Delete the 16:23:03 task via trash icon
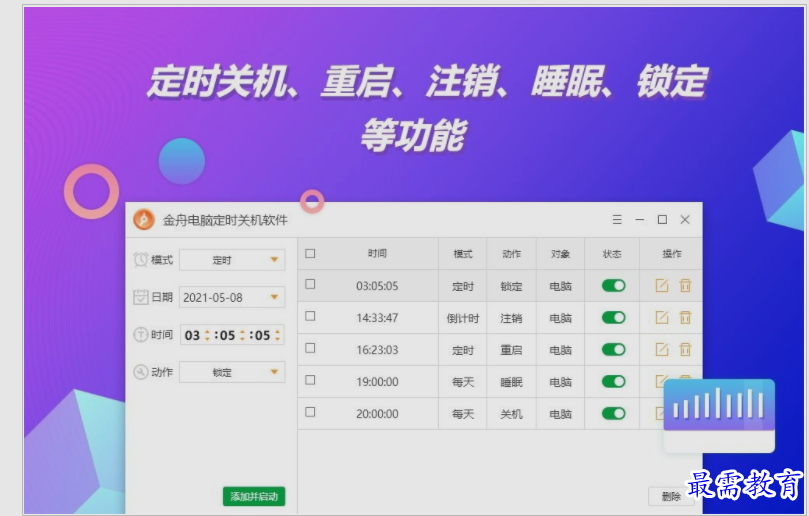The width and height of the screenshot is (809, 516). point(685,349)
